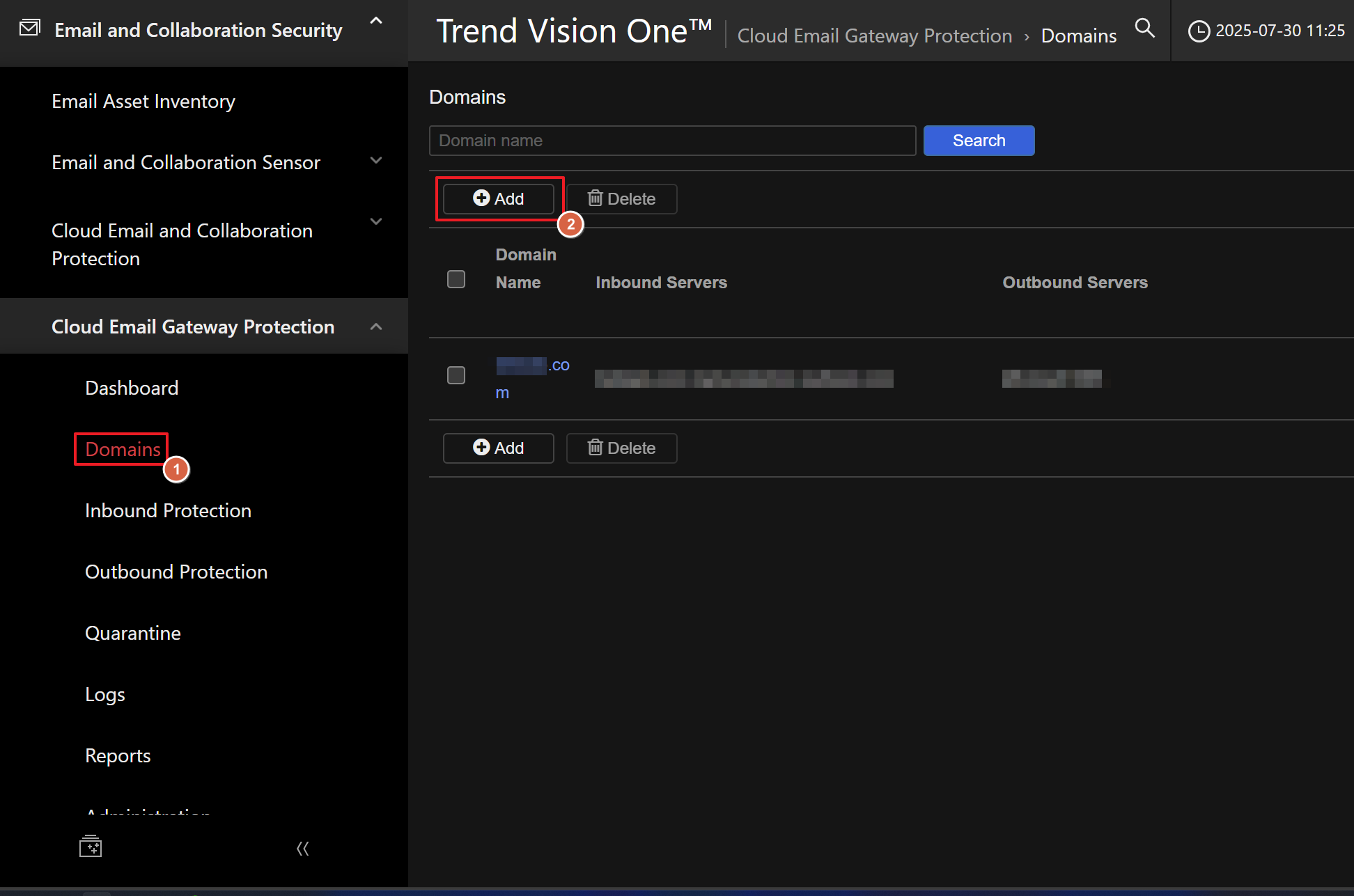This screenshot has width=1354, height=896.
Task: Open the Quarantine menu item
Action: click(133, 633)
